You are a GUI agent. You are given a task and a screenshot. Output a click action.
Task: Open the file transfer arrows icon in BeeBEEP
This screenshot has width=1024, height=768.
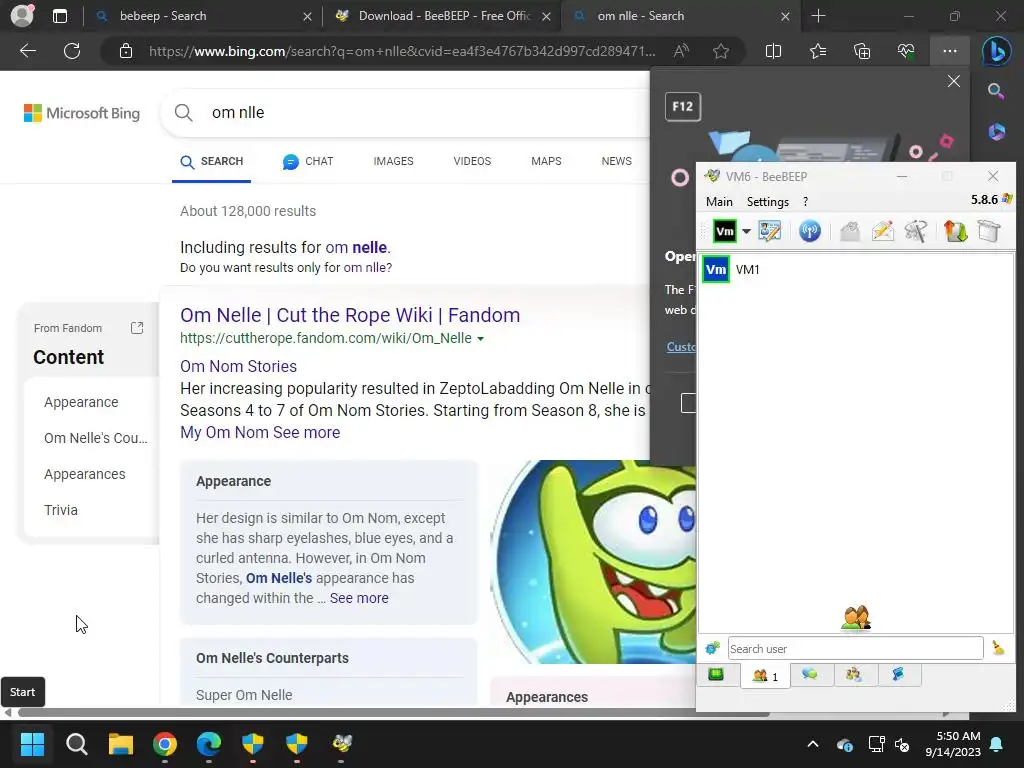(x=955, y=231)
